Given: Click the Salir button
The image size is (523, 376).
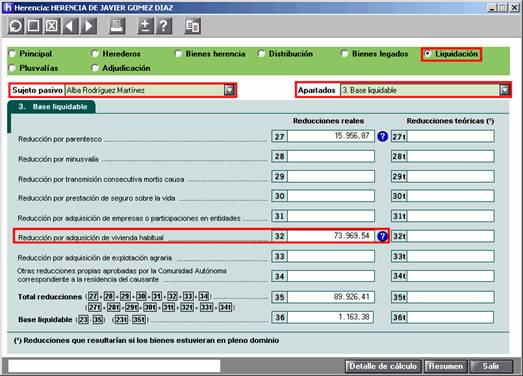Looking at the screenshot, I should (491, 366).
